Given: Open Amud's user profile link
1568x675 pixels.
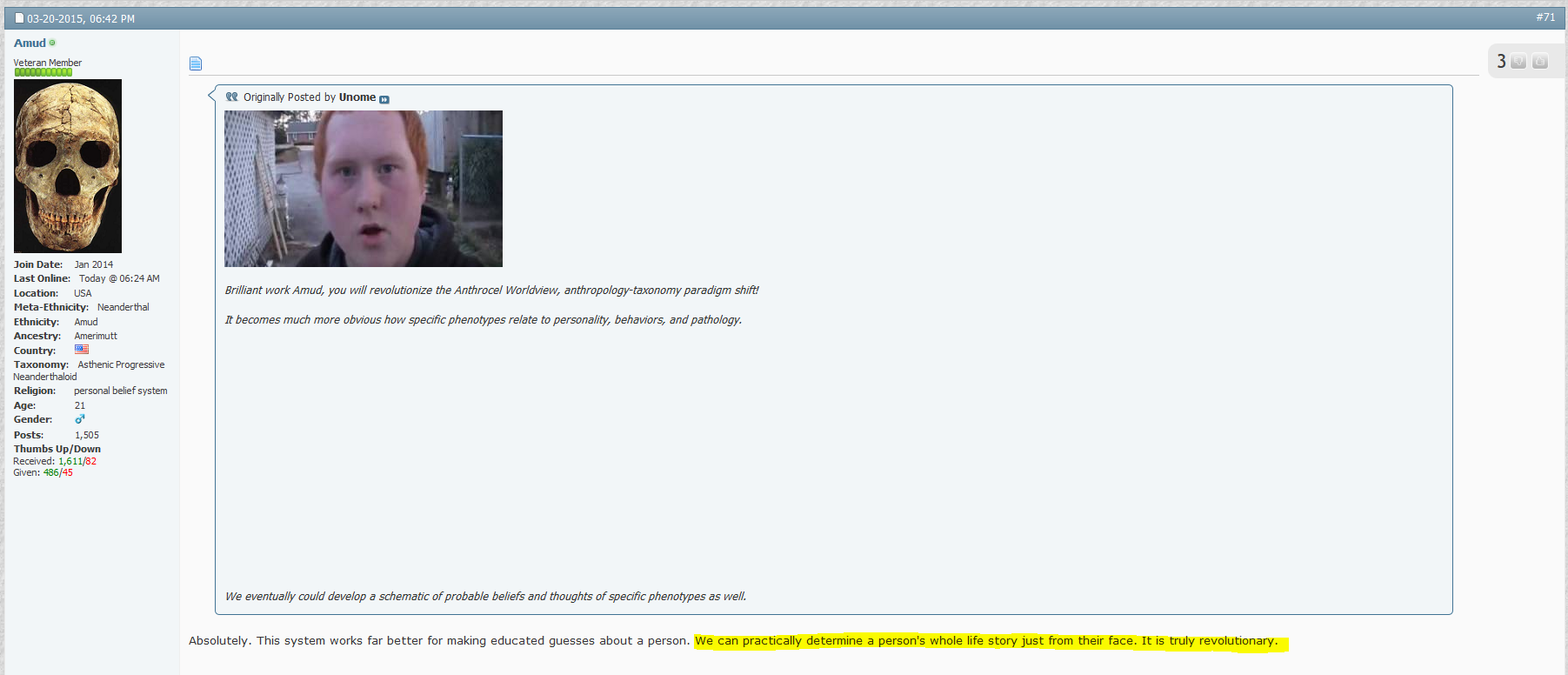Looking at the screenshot, I should point(30,43).
